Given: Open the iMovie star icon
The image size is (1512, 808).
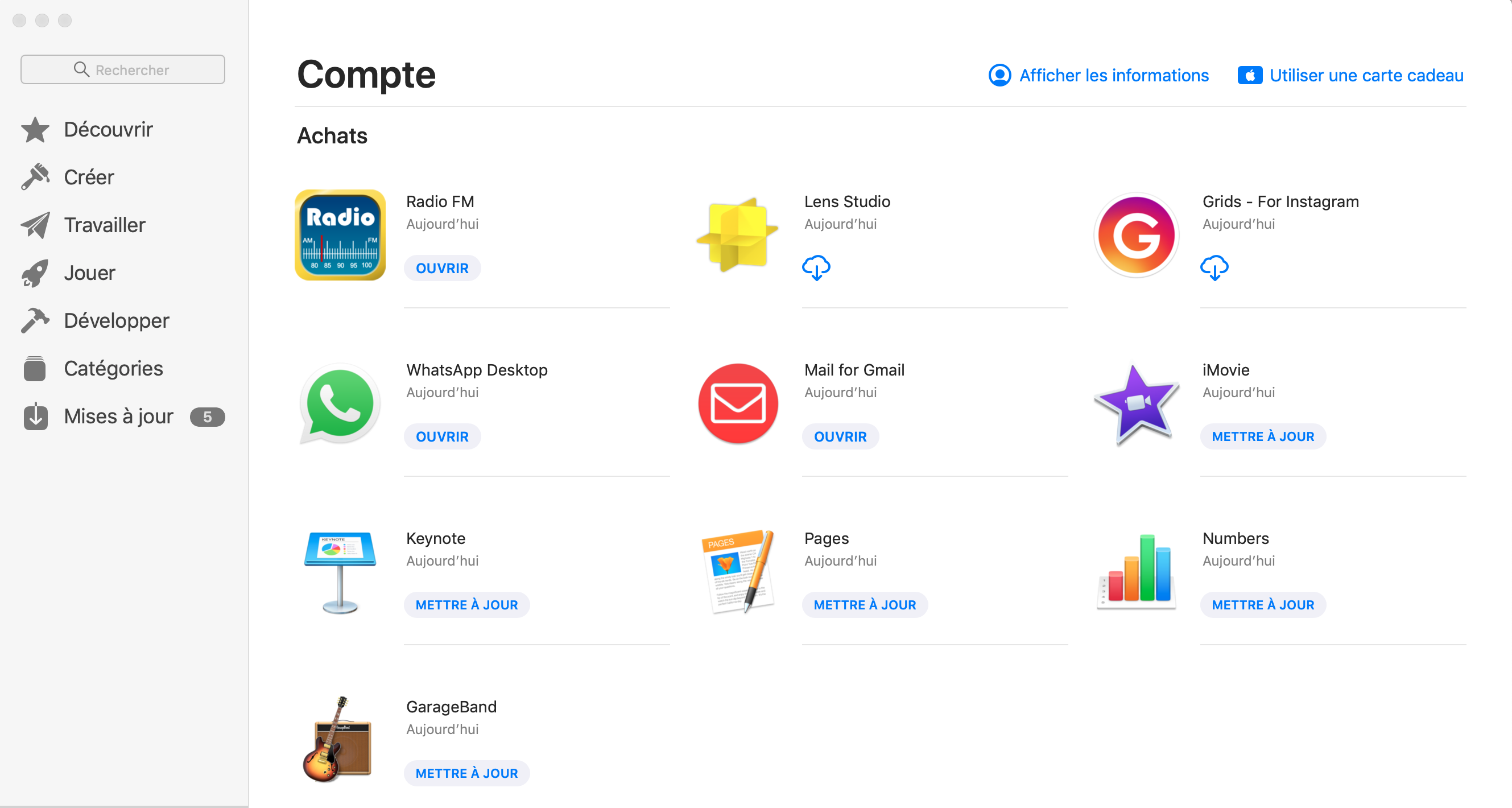Looking at the screenshot, I should [x=1136, y=403].
